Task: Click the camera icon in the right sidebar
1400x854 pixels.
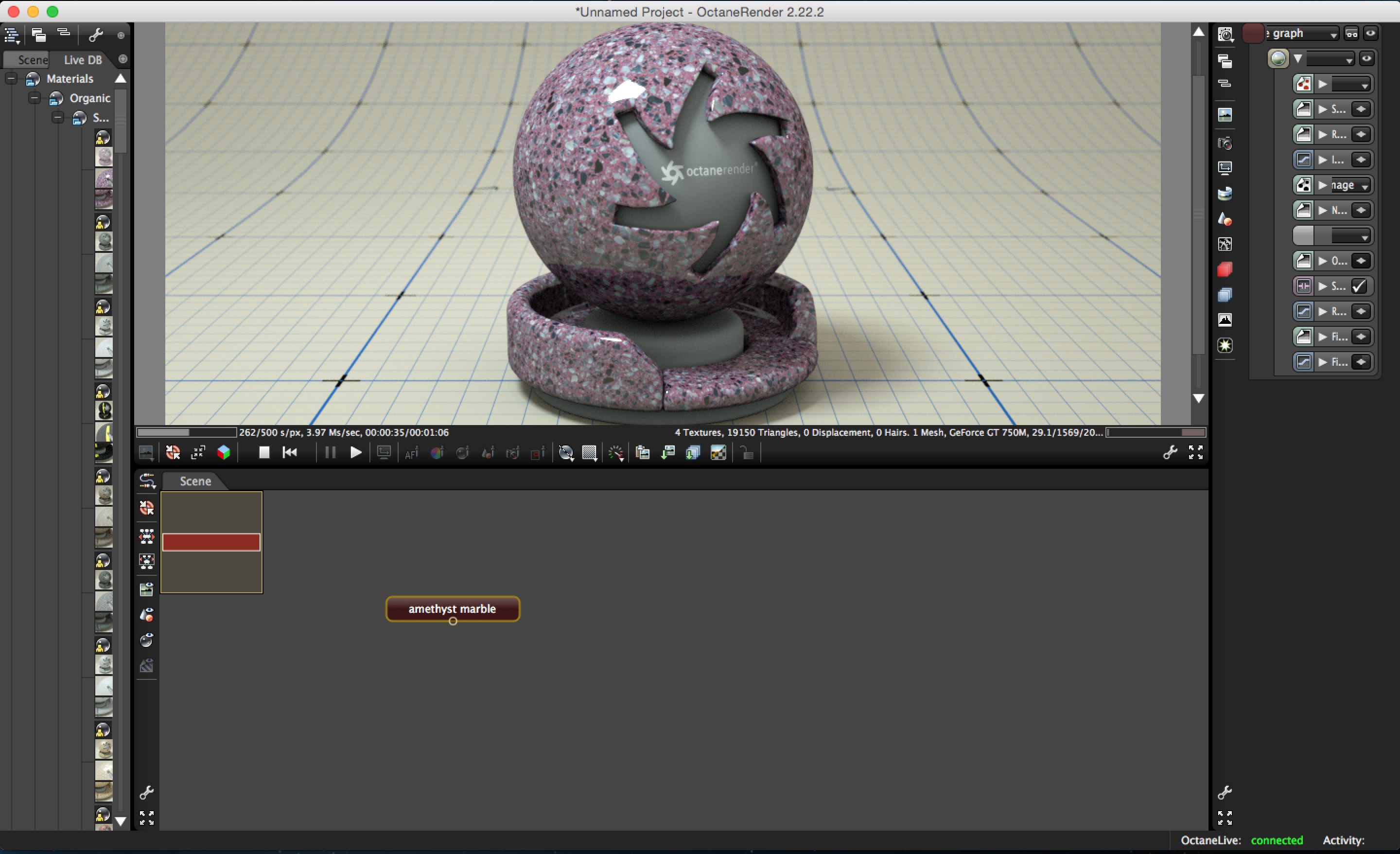Action: [x=1225, y=142]
